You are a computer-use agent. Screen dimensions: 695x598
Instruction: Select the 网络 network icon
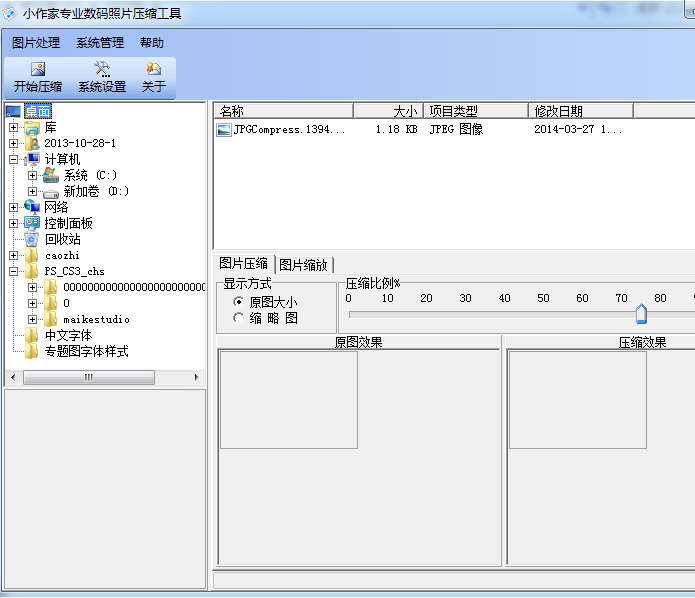(33, 207)
